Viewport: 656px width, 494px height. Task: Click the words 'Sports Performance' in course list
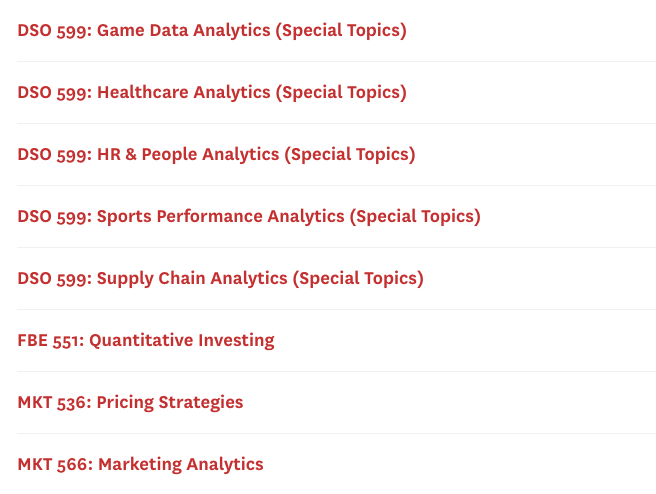[179, 216]
